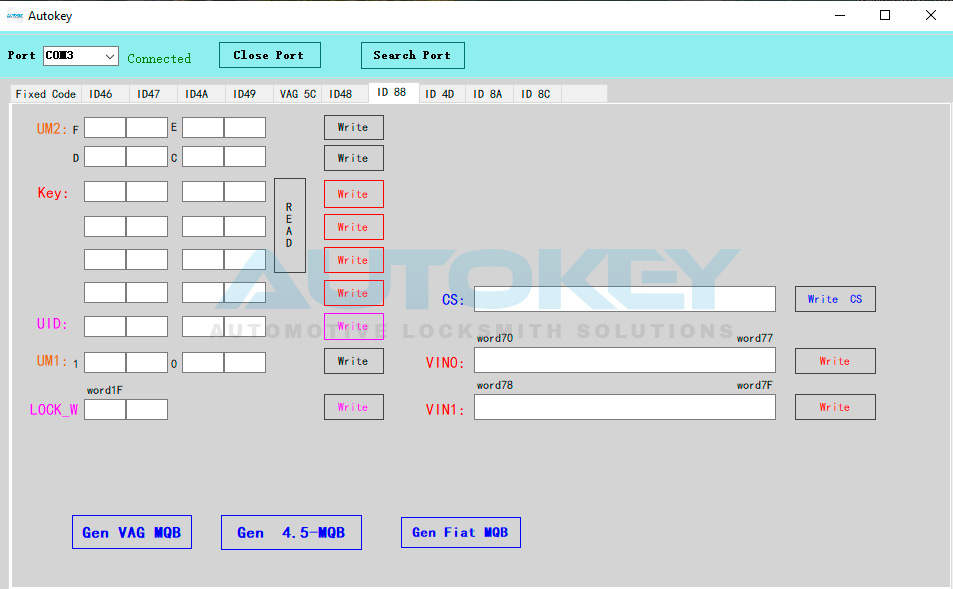Click the VIN1 input field
This screenshot has width=953, height=589.
click(x=625, y=407)
